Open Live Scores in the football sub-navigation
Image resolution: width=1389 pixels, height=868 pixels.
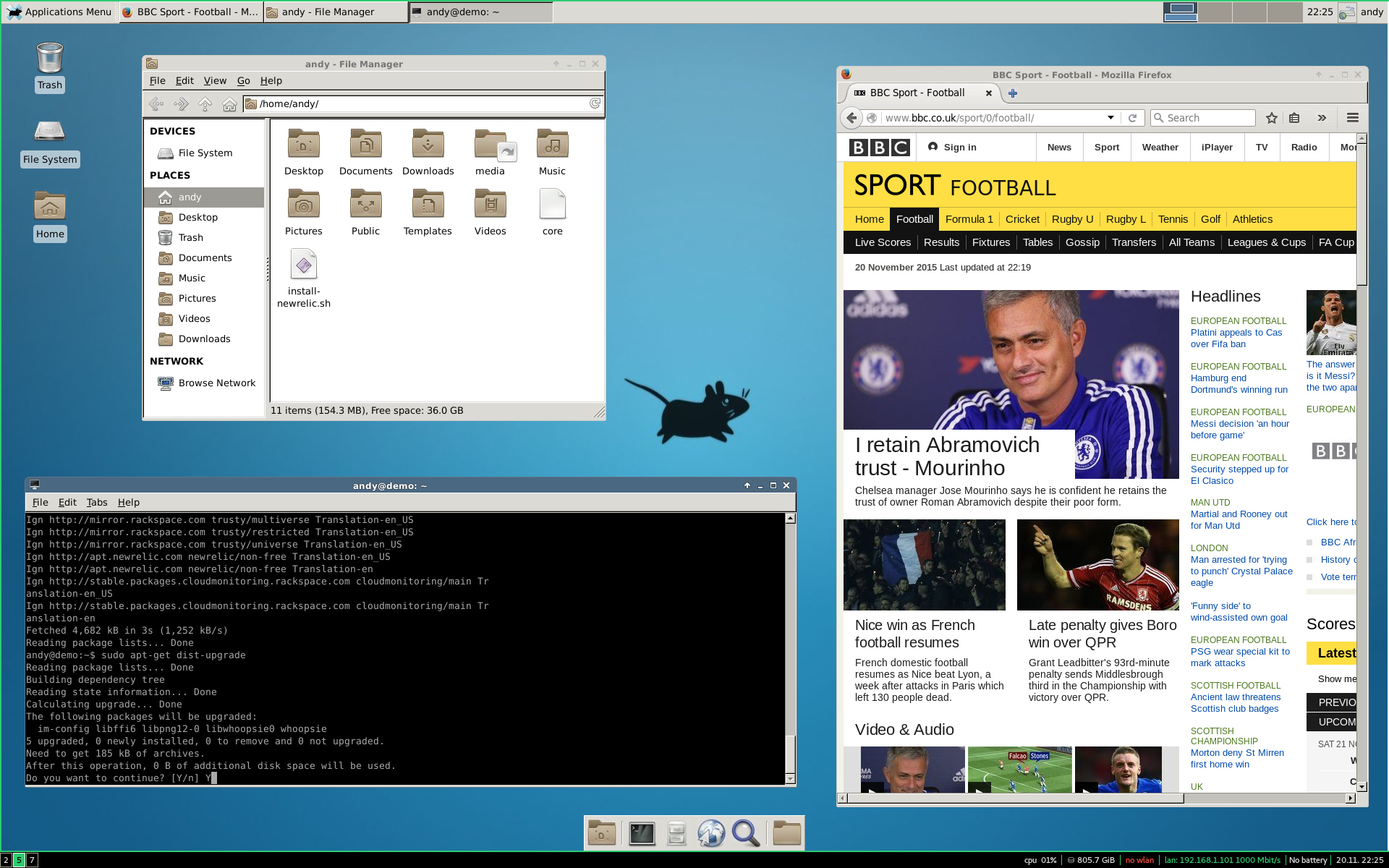coord(883,242)
